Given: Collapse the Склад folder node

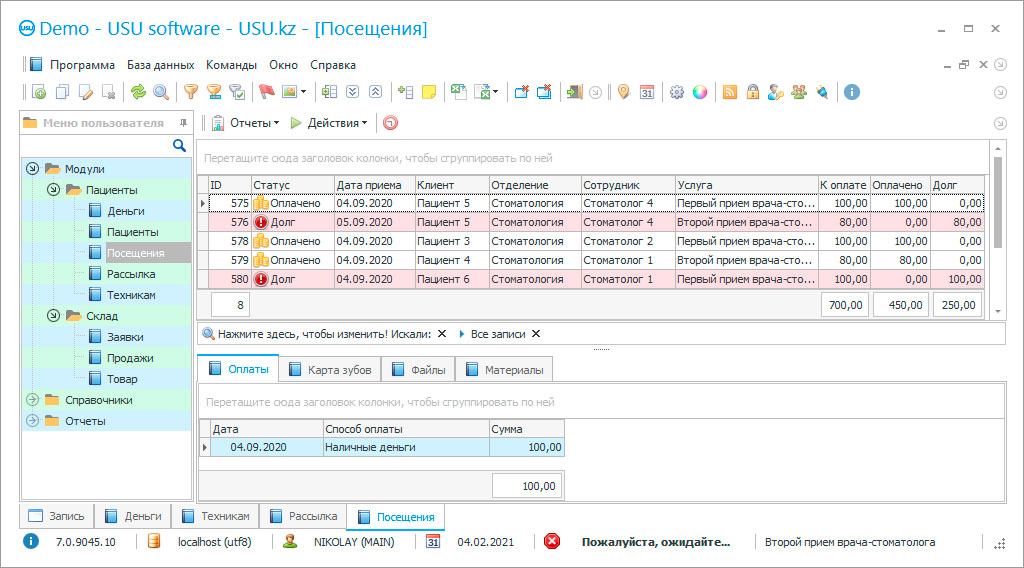Looking at the screenshot, I should click(x=54, y=315).
